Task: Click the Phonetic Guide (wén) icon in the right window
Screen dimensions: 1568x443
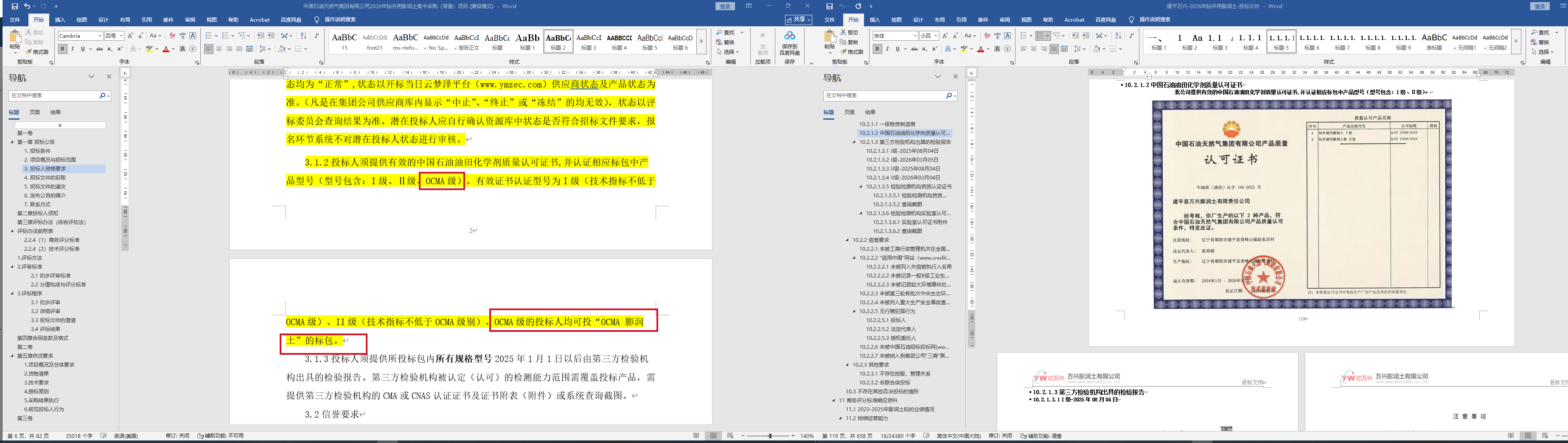Action: coord(997,36)
